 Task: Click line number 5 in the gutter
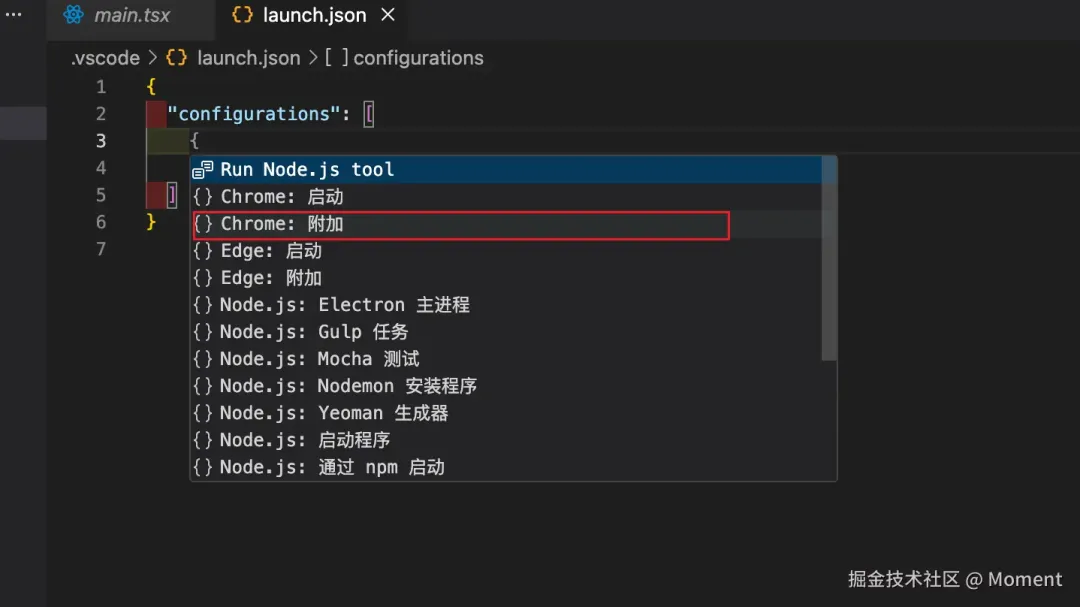[101, 195]
